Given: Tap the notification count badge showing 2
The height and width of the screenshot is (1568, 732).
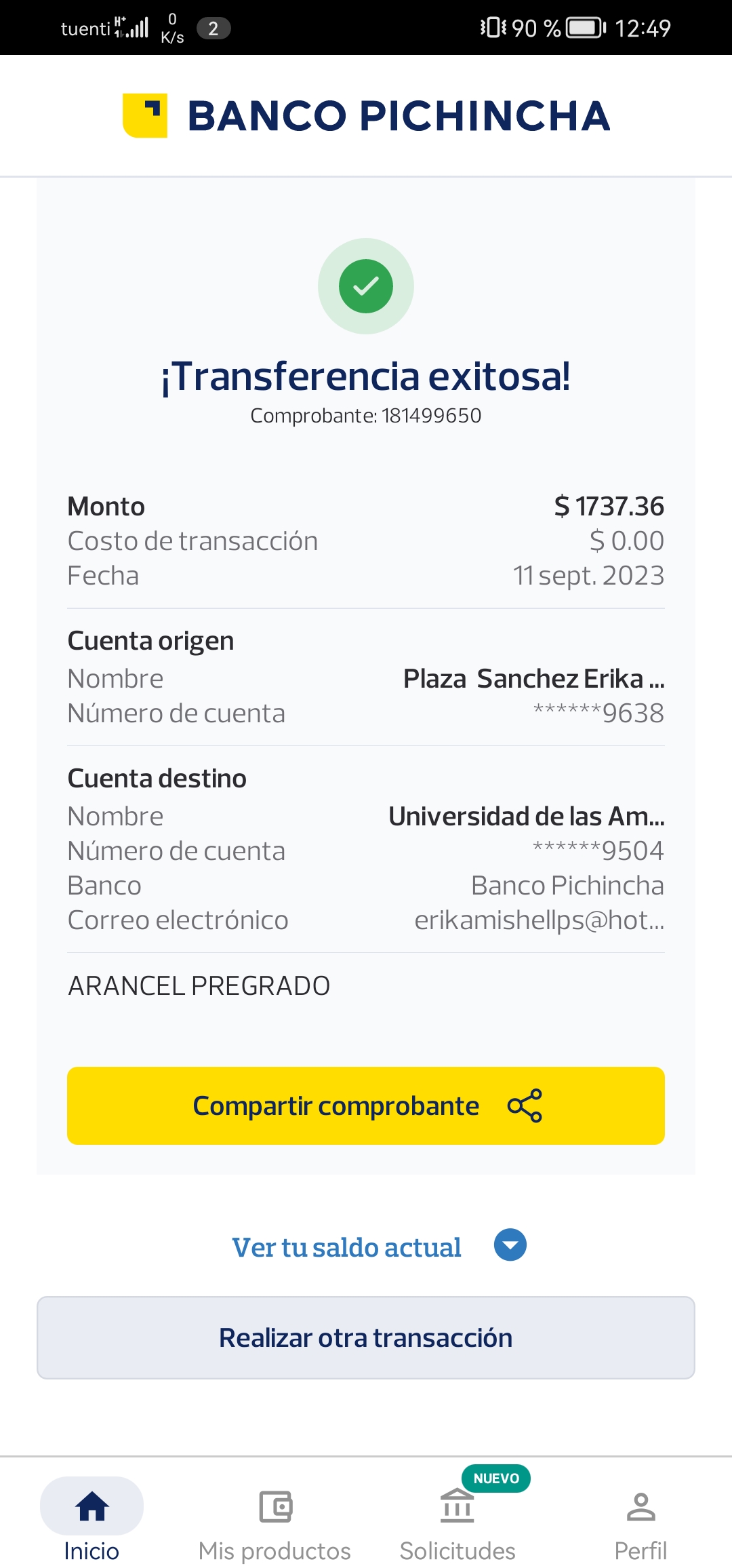Looking at the screenshot, I should (213, 28).
